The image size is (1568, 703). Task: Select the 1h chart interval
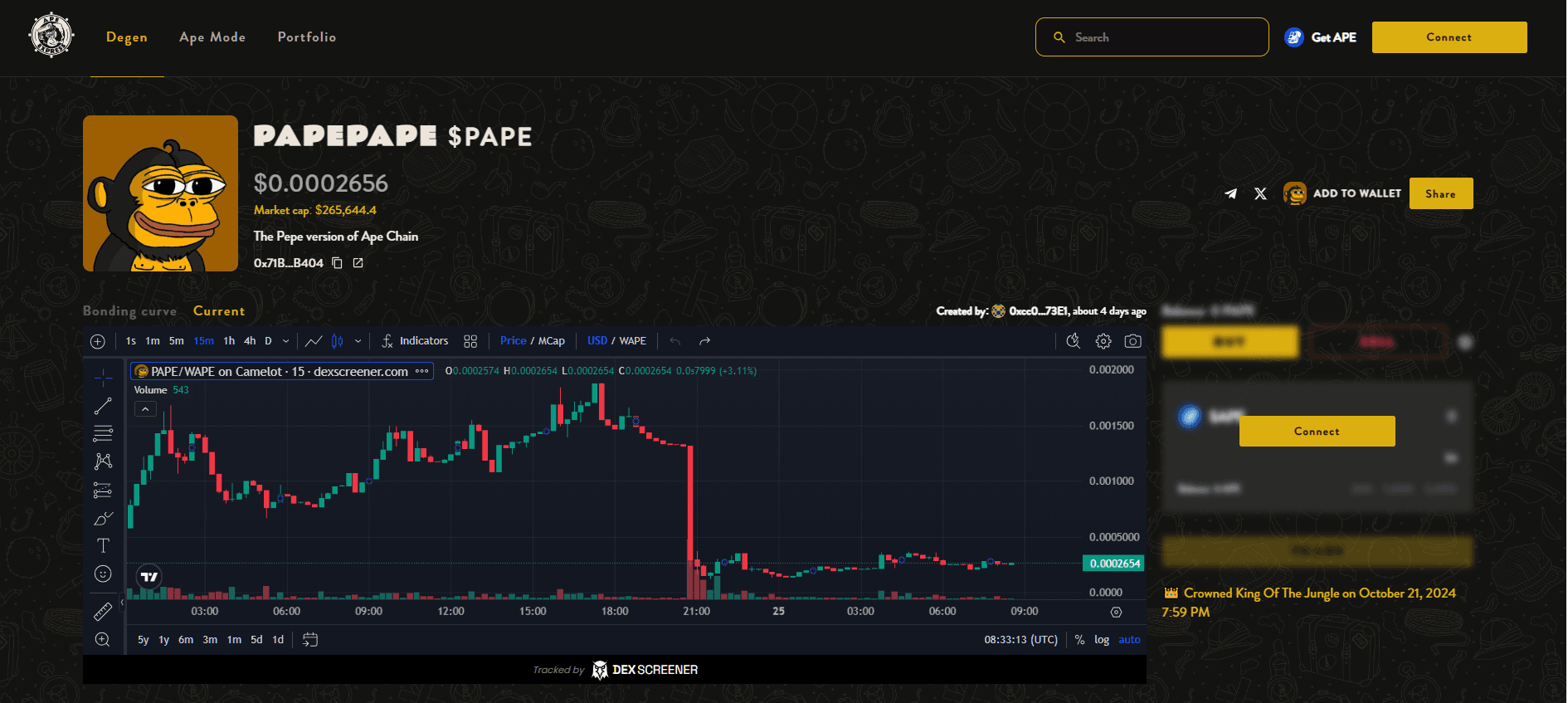(x=229, y=341)
